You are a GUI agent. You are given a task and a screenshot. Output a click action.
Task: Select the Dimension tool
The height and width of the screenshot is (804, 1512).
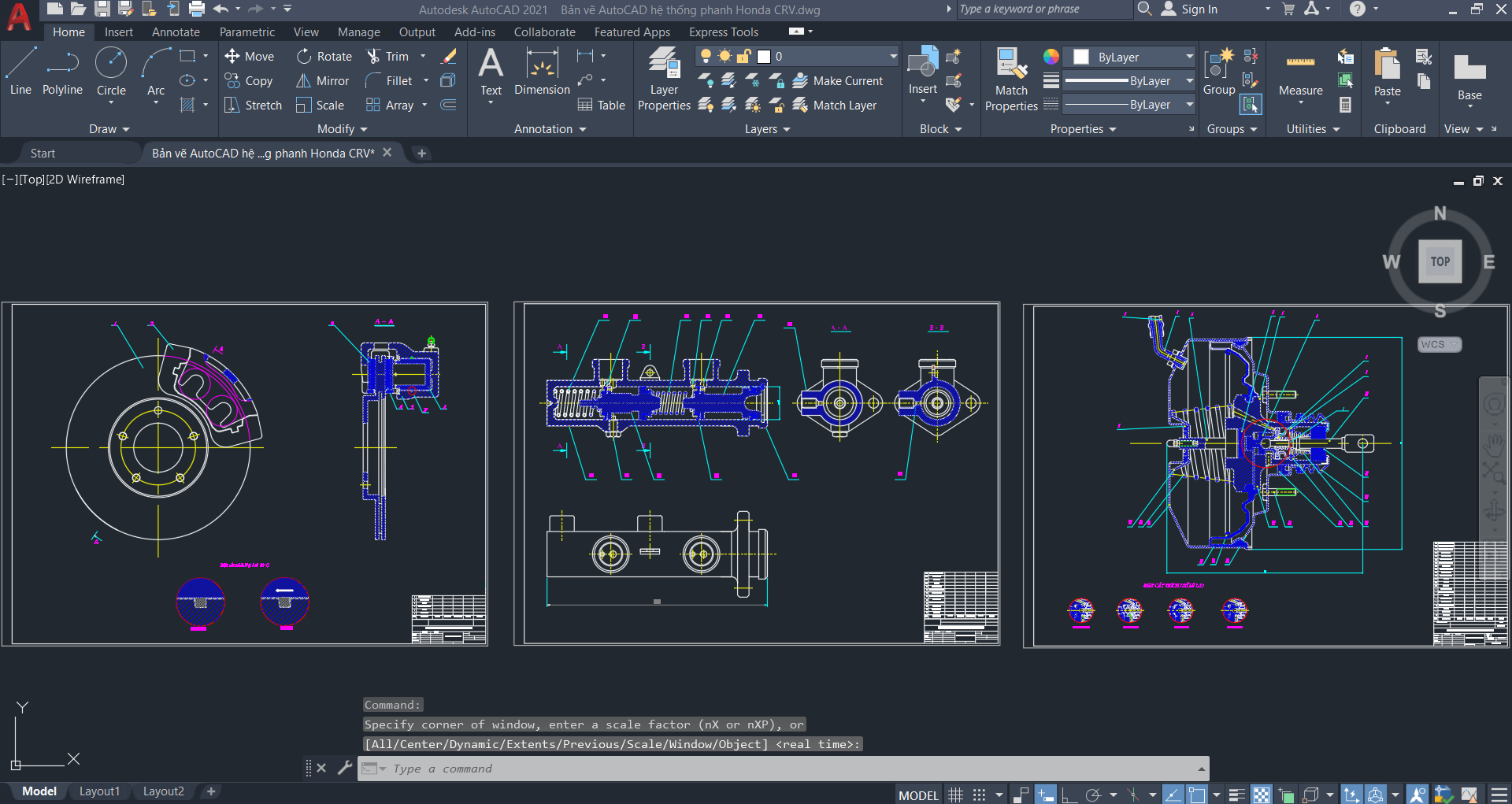click(x=542, y=71)
